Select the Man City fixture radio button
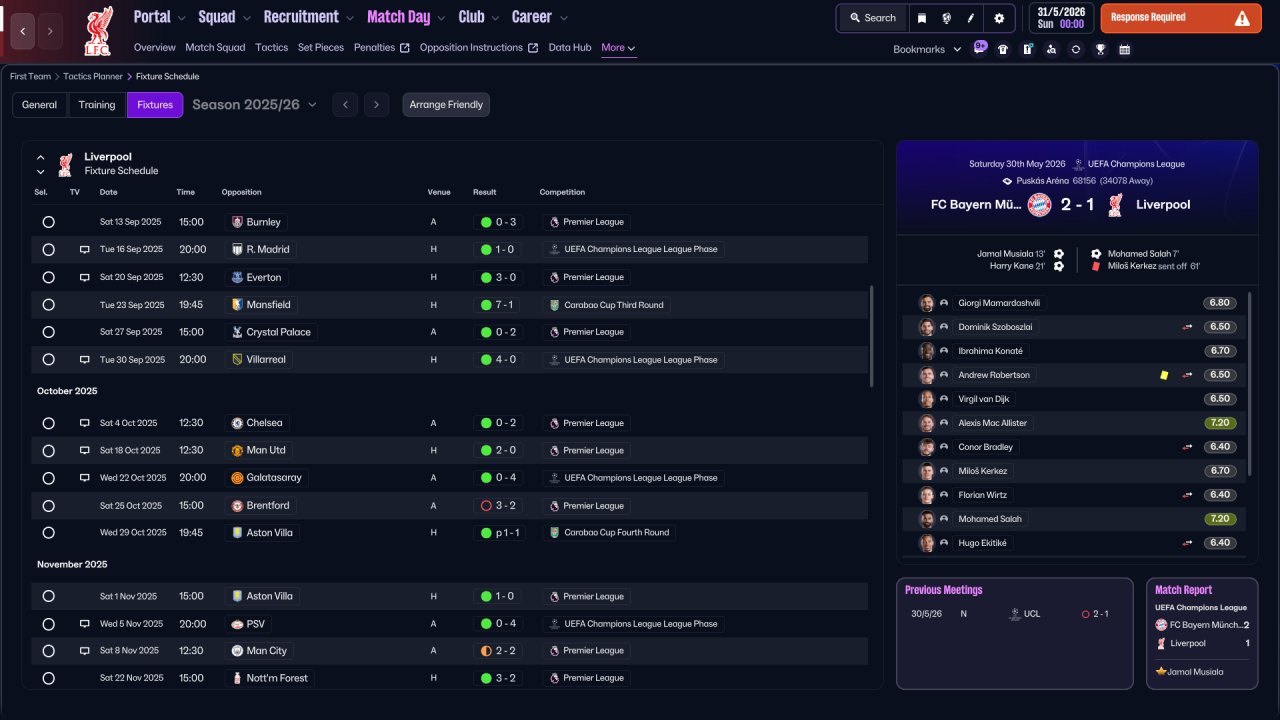1280x720 pixels. point(48,651)
